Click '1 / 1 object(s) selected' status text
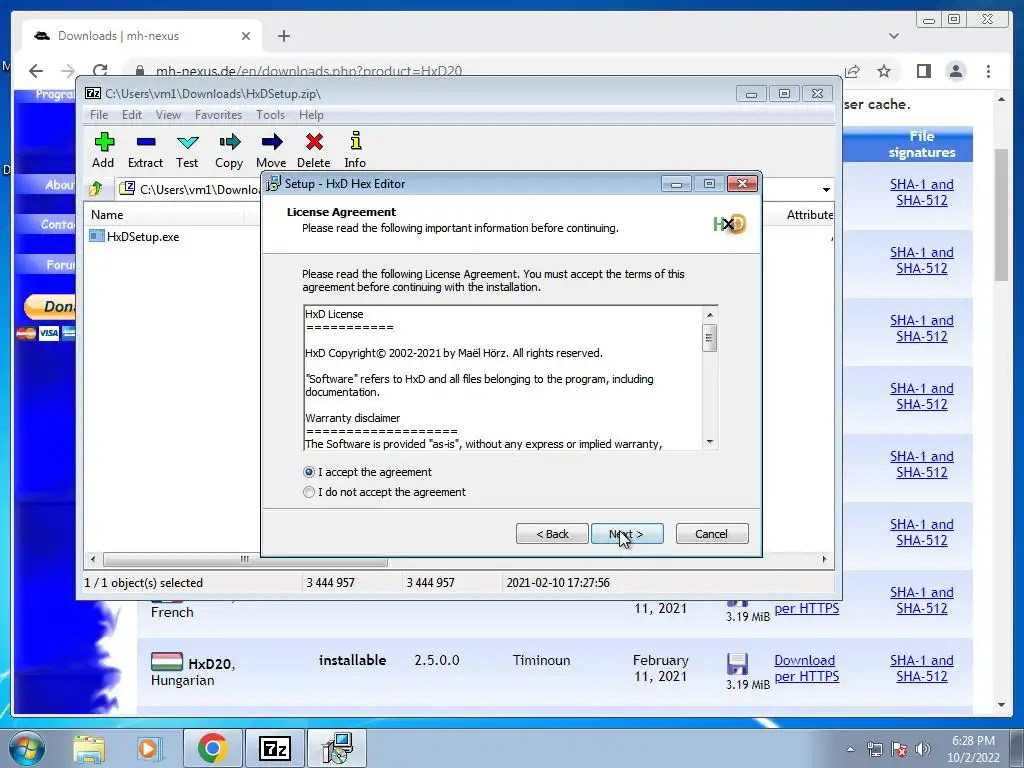 click(x=144, y=583)
